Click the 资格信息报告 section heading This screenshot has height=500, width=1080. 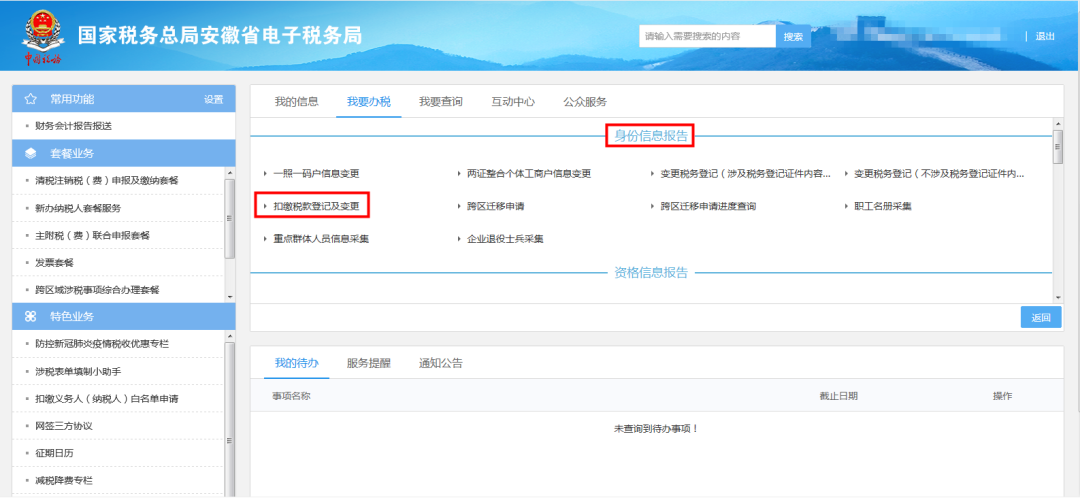point(651,273)
